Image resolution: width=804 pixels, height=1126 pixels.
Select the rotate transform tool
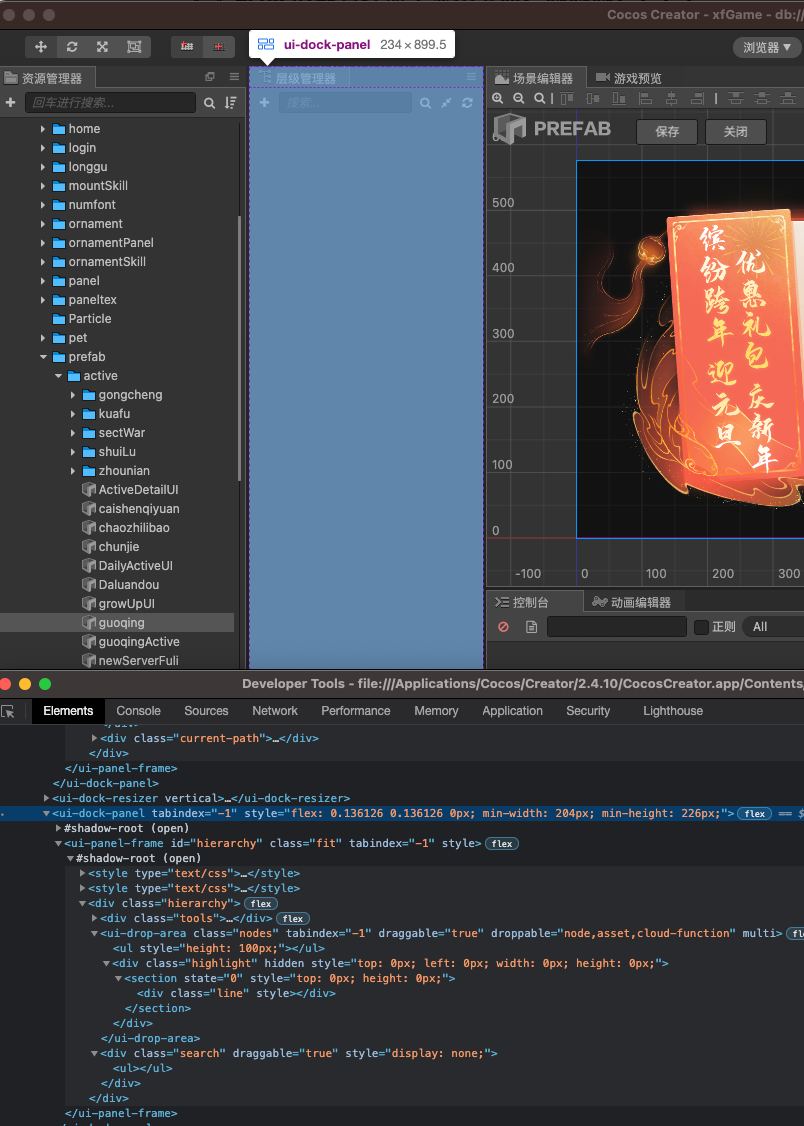[x=72, y=47]
